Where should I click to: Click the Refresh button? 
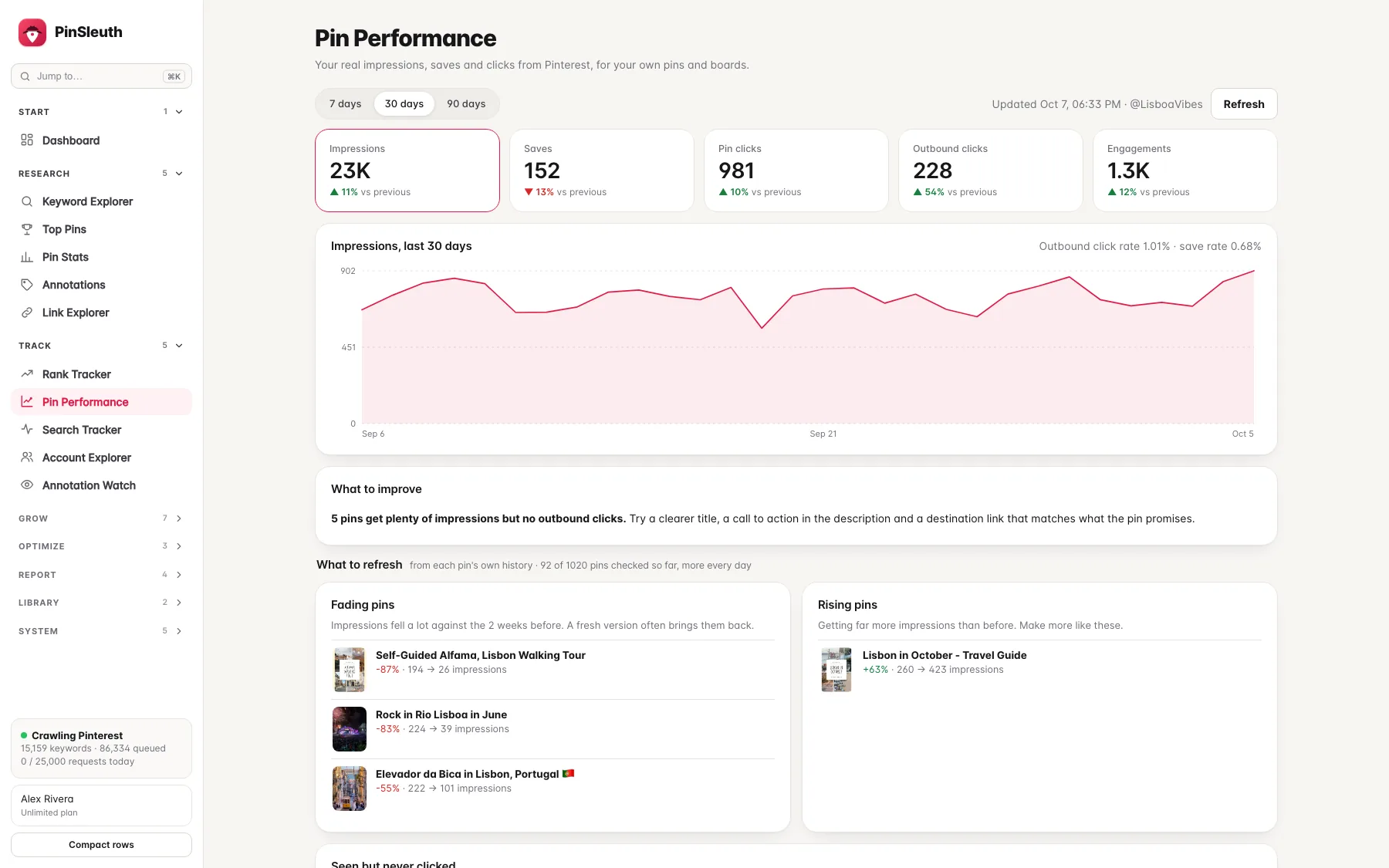pos(1244,104)
